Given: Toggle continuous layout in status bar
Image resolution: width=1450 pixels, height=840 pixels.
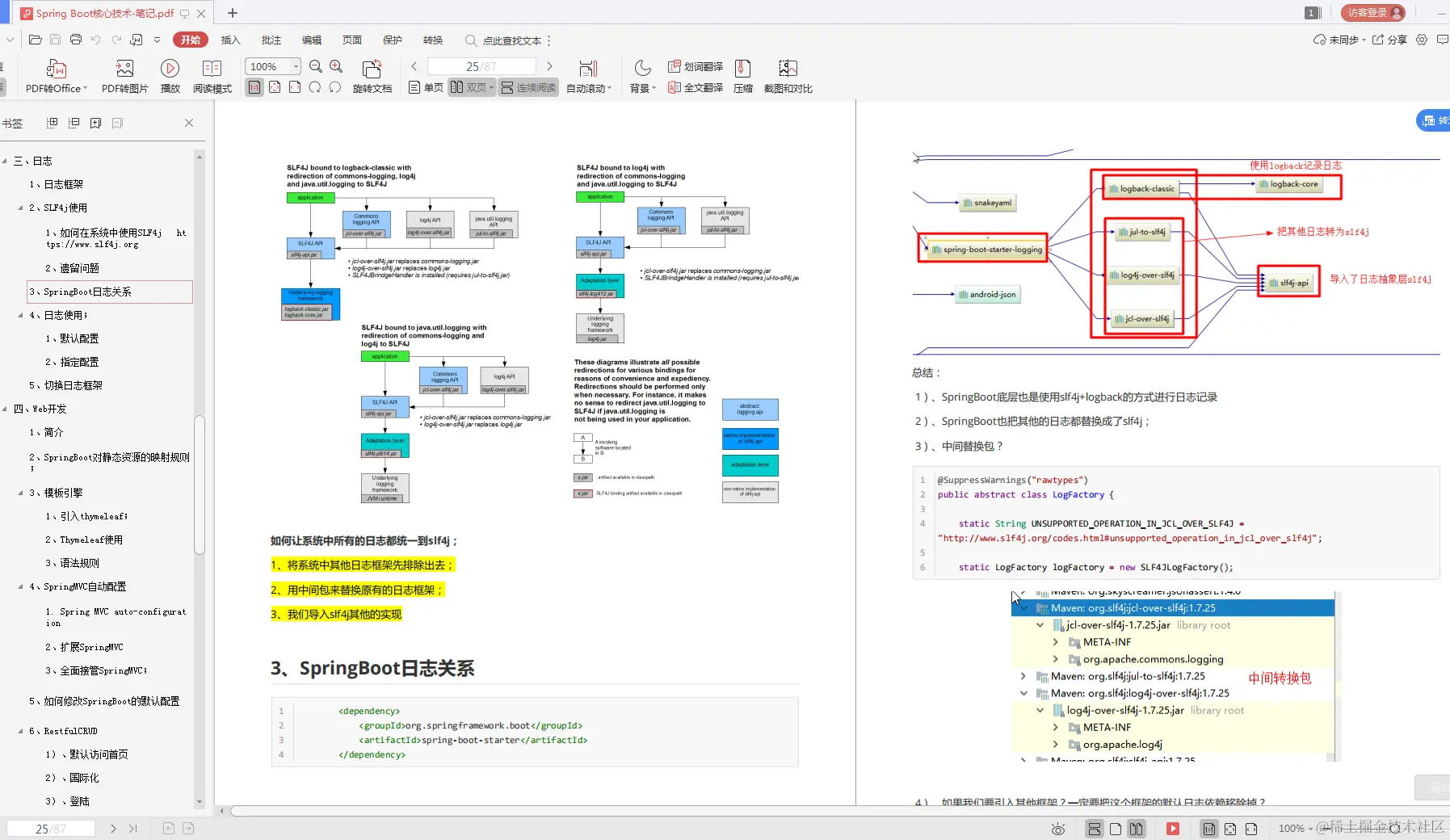Looking at the screenshot, I should tap(1095, 829).
